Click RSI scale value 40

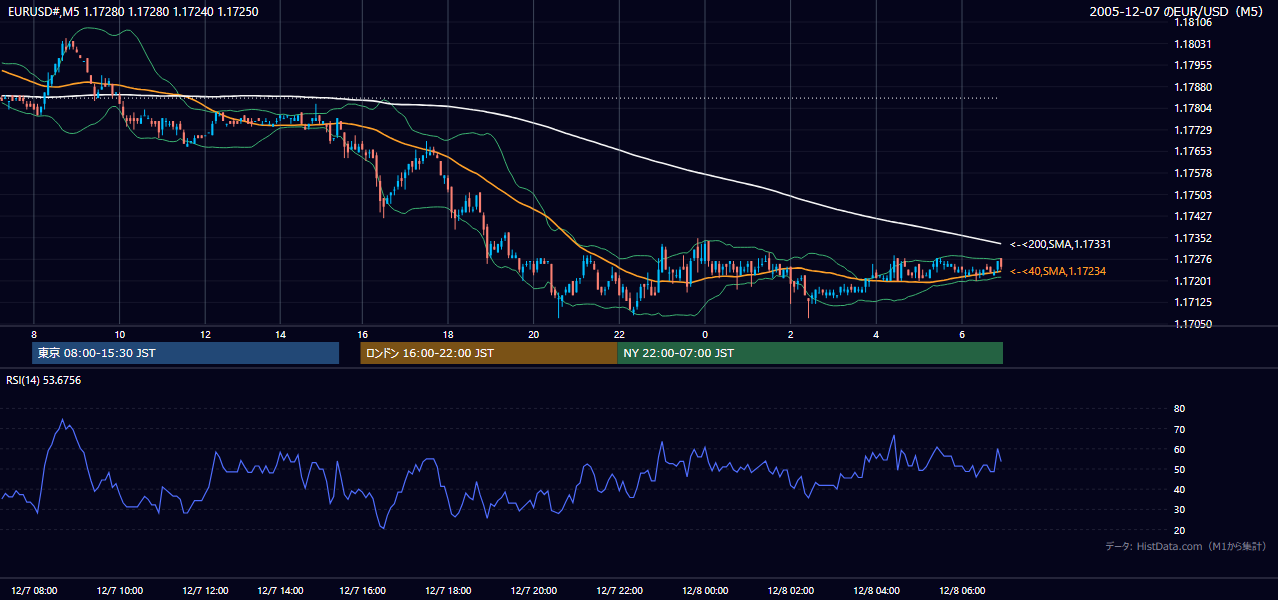click(1179, 489)
